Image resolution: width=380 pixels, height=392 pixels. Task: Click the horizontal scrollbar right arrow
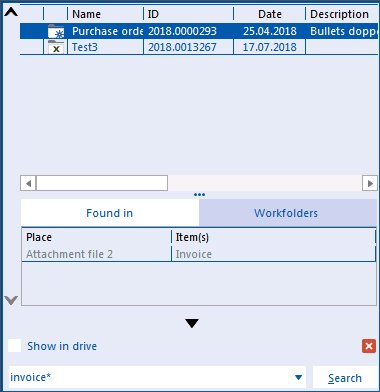point(370,183)
